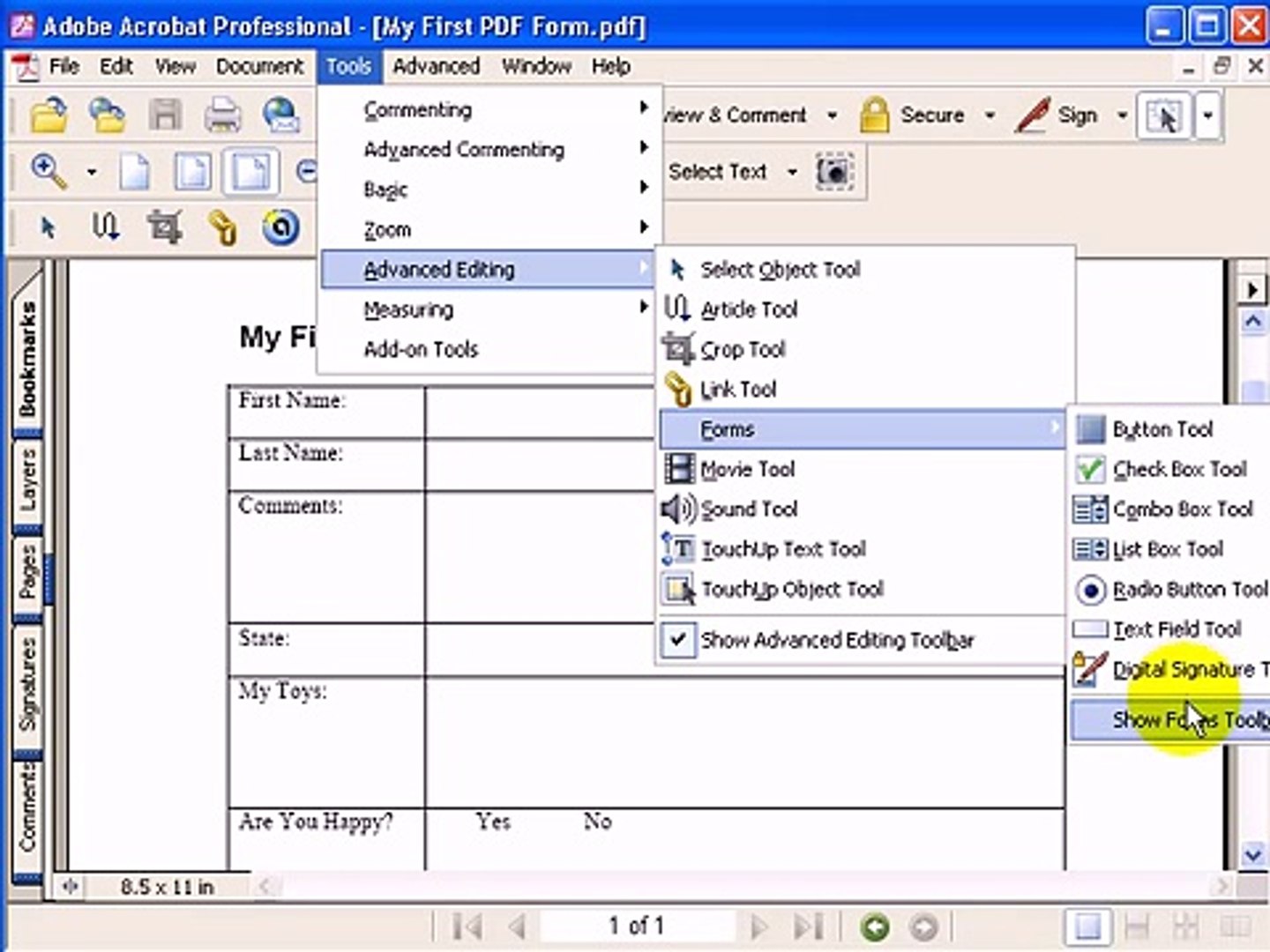Viewport: 1270px width, 952px height.
Task: Choose Text Field Tool in Forms submenu
Action: (x=1171, y=628)
